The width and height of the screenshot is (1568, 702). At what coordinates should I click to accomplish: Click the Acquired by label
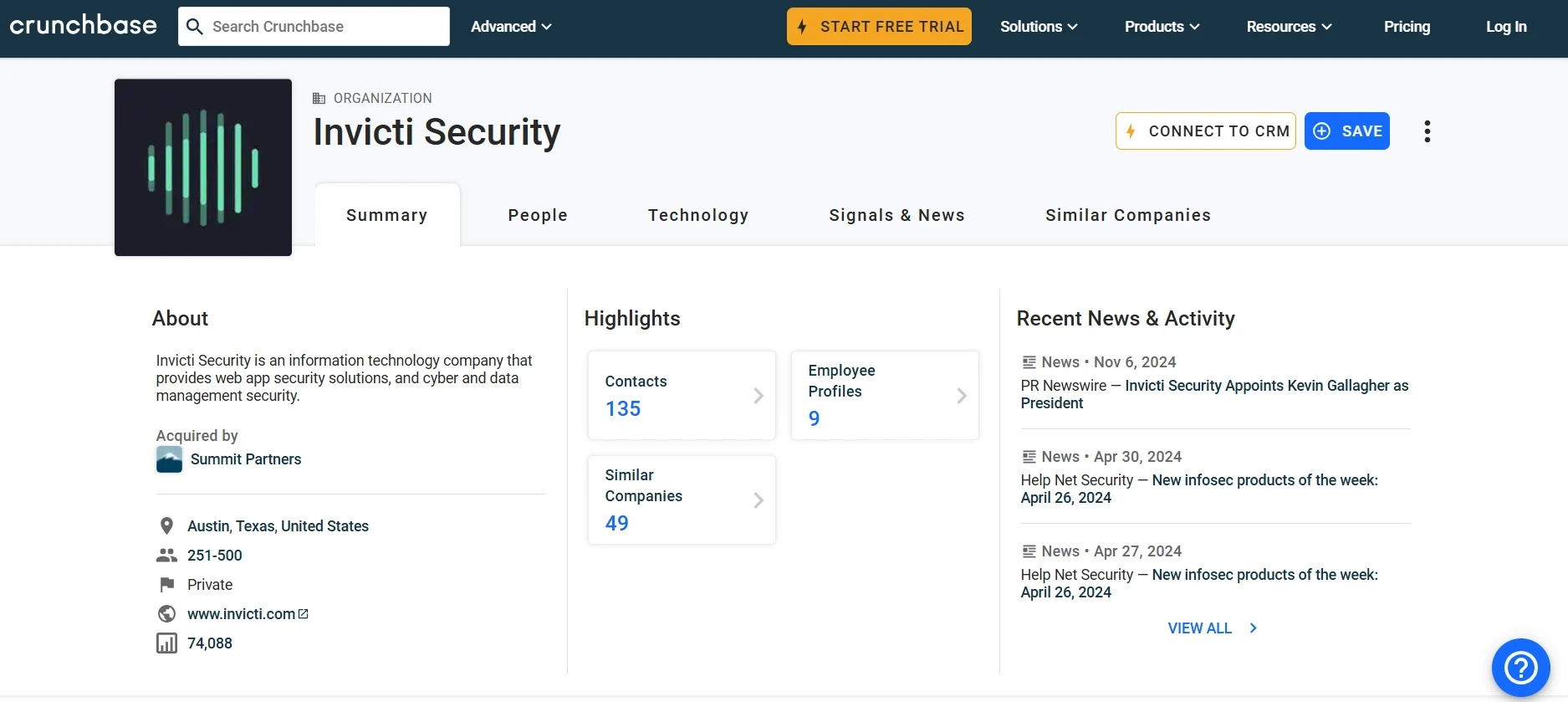click(197, 436)
